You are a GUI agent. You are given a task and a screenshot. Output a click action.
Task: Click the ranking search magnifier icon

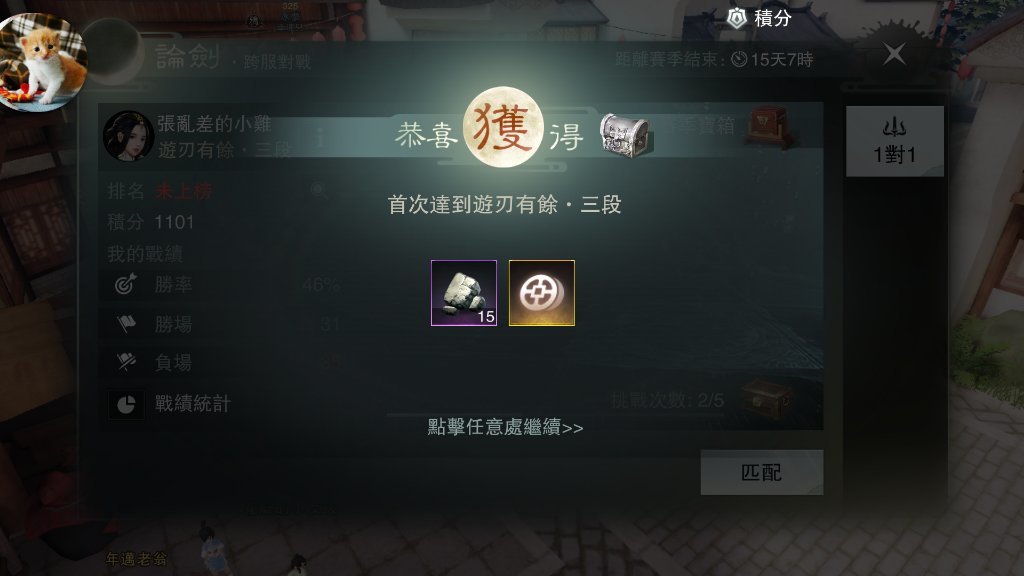pyautogui.click(x=319, y=191)
